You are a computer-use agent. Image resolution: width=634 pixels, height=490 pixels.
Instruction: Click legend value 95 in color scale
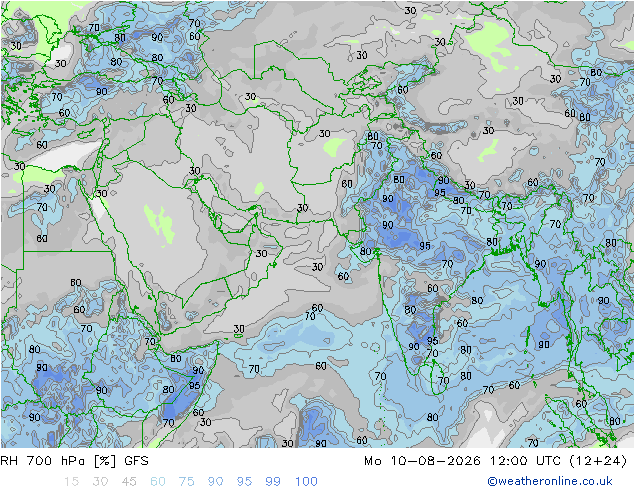[244, 481]
